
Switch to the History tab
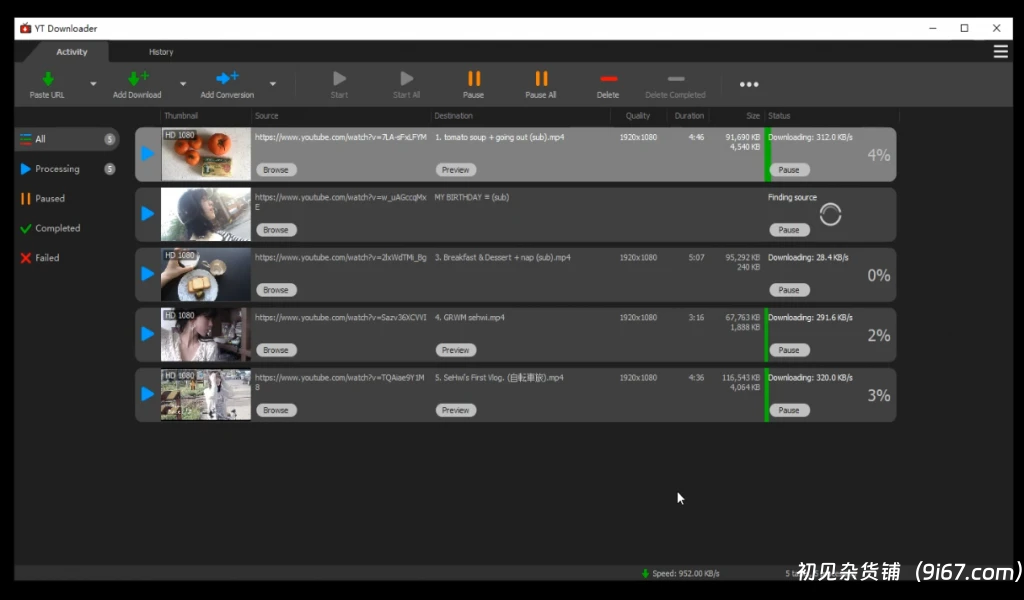pyautogui.click(x=161, y=52)
